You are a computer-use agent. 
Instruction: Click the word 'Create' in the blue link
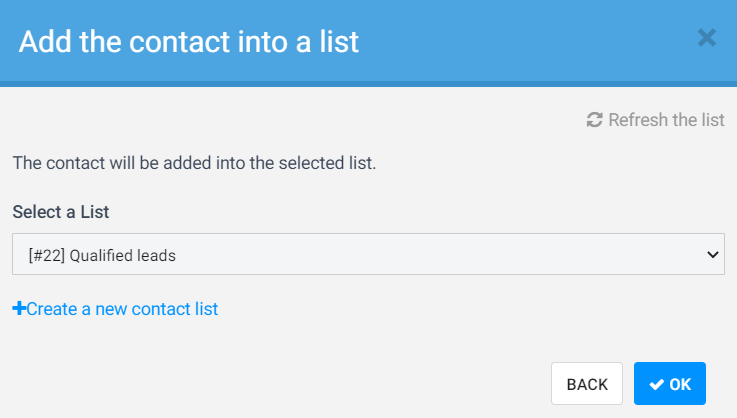[52, 309]
